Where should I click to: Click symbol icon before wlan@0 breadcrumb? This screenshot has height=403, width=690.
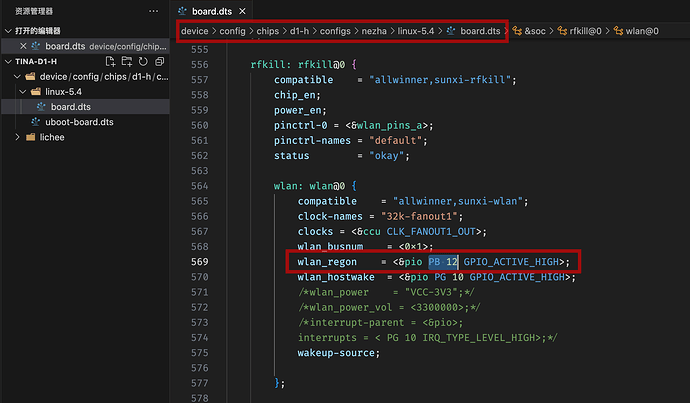[x=618, y=31]
